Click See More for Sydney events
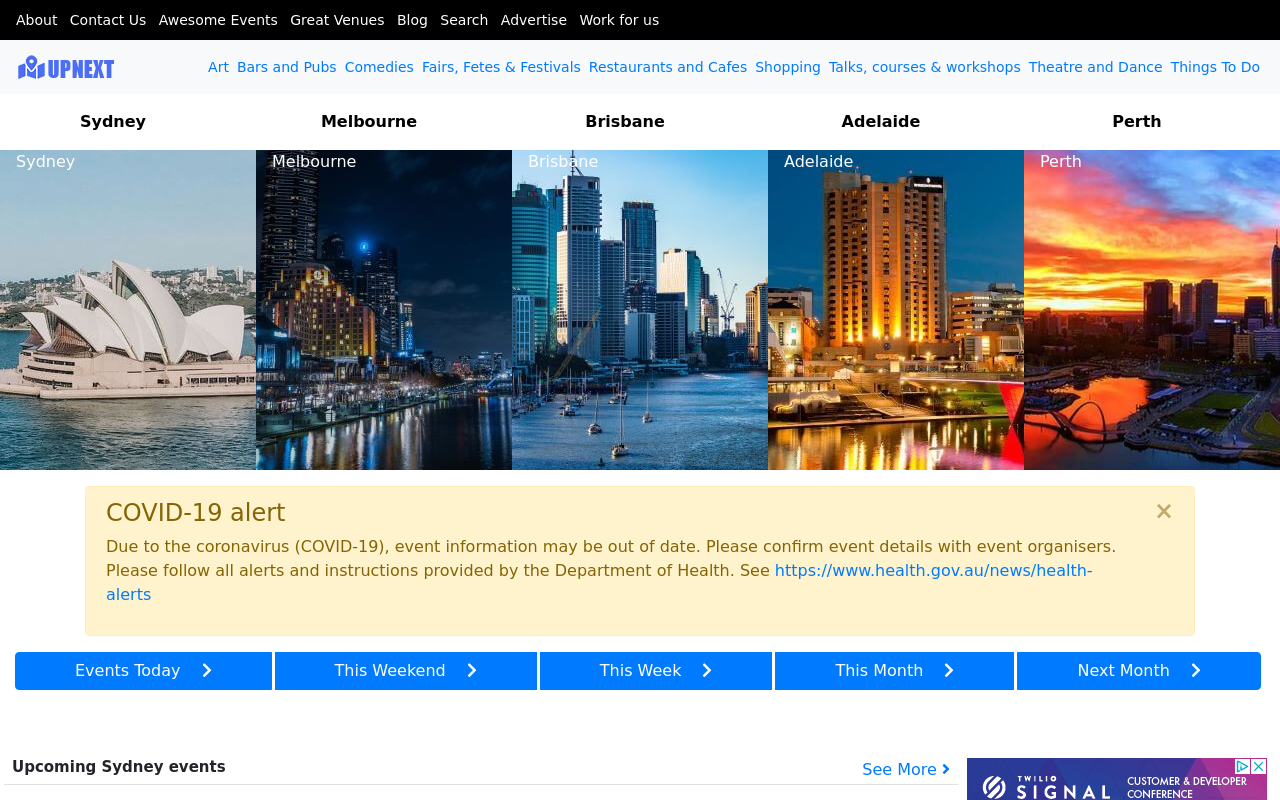The width and height of the screenshot is (1280, 800). [906, 769]
